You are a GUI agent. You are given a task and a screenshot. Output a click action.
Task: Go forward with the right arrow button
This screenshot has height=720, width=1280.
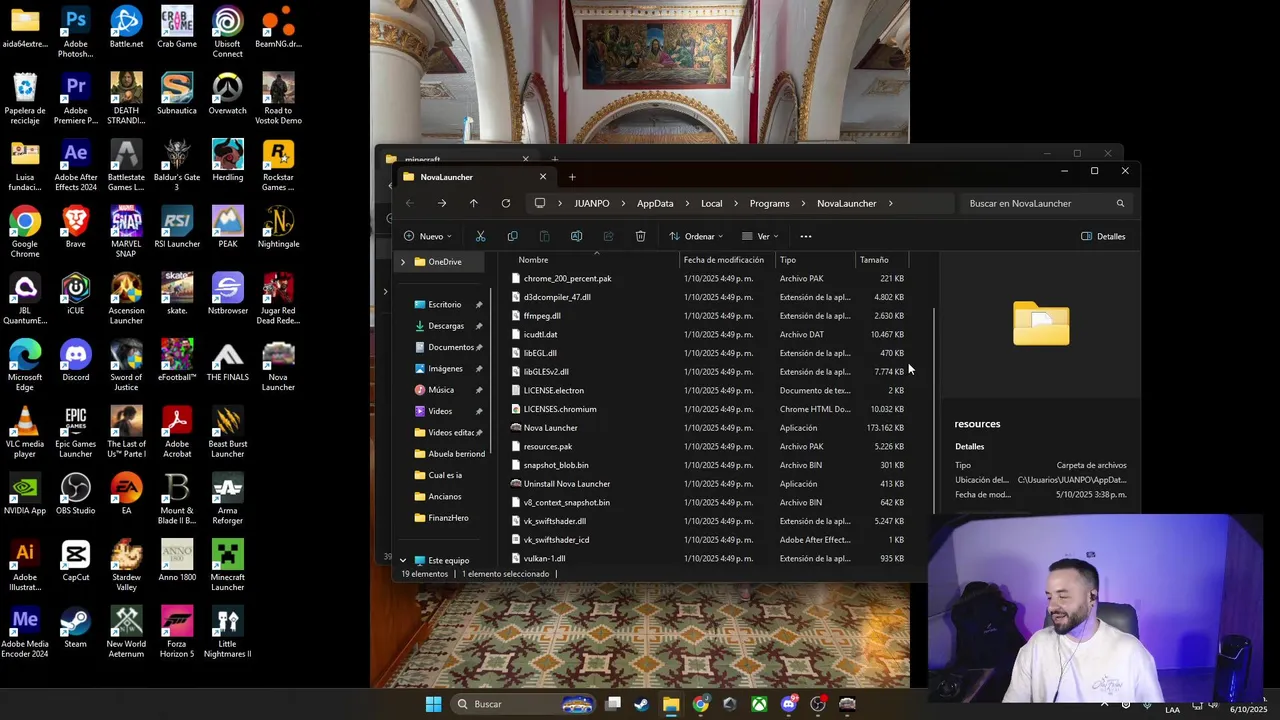tap(442, 203)
